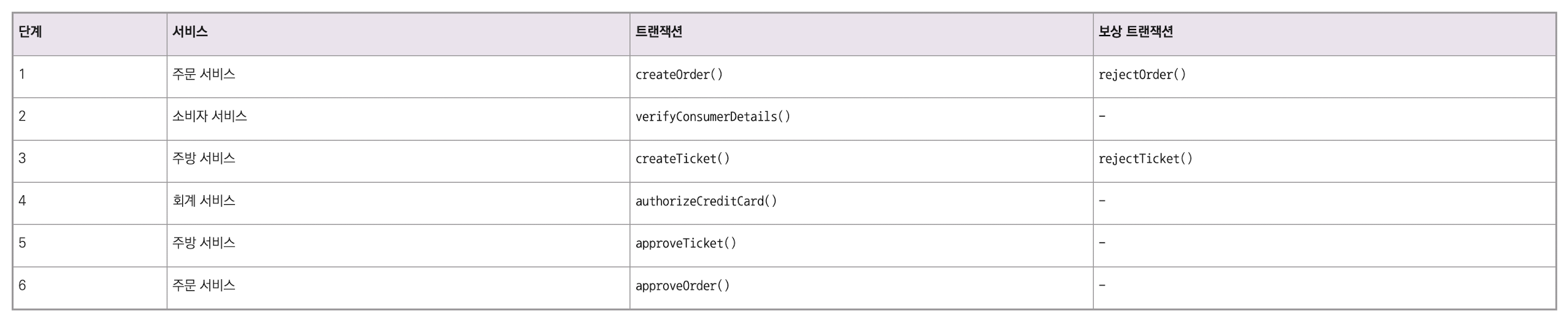This screenshot has height=324, width=1568.
Task: Click the step number 4 cell
Action: coord(23,201)
